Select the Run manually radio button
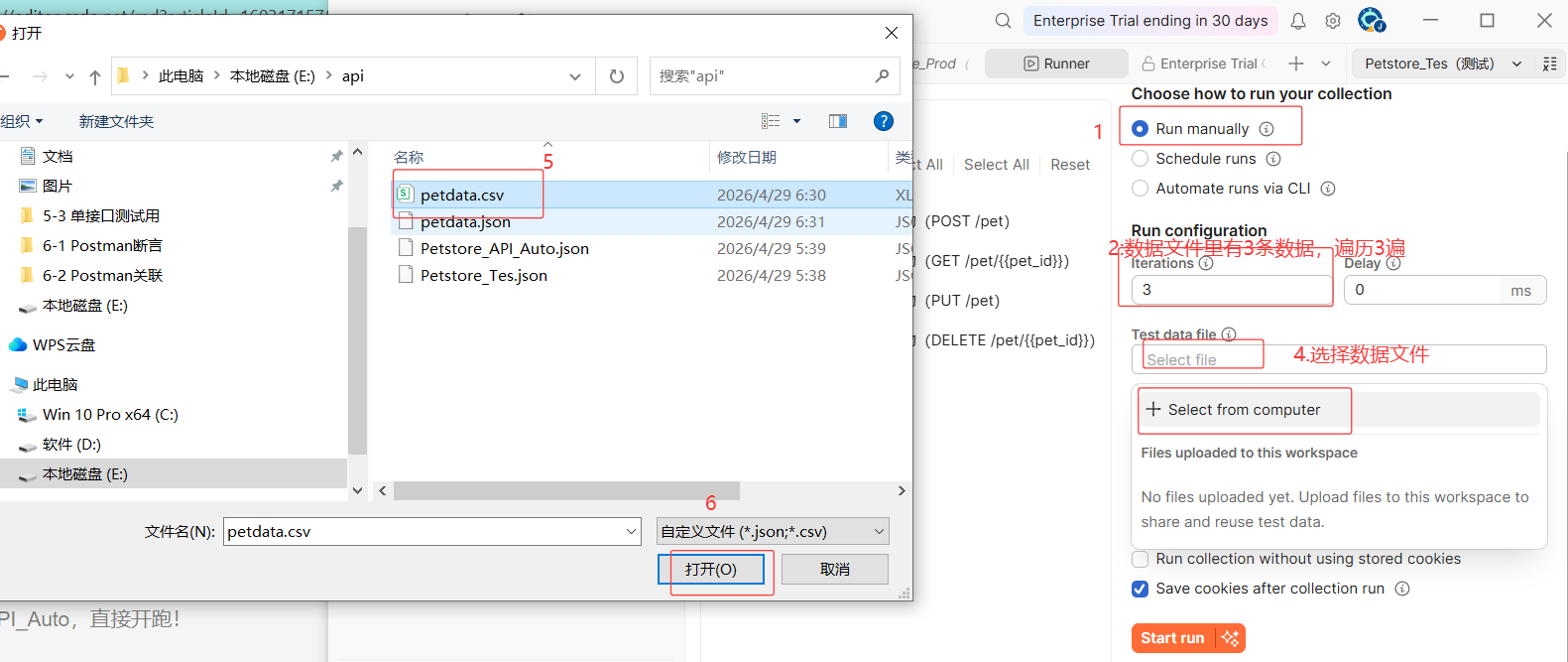The height and width of the screenshot is (662, 1568). 1140,129
